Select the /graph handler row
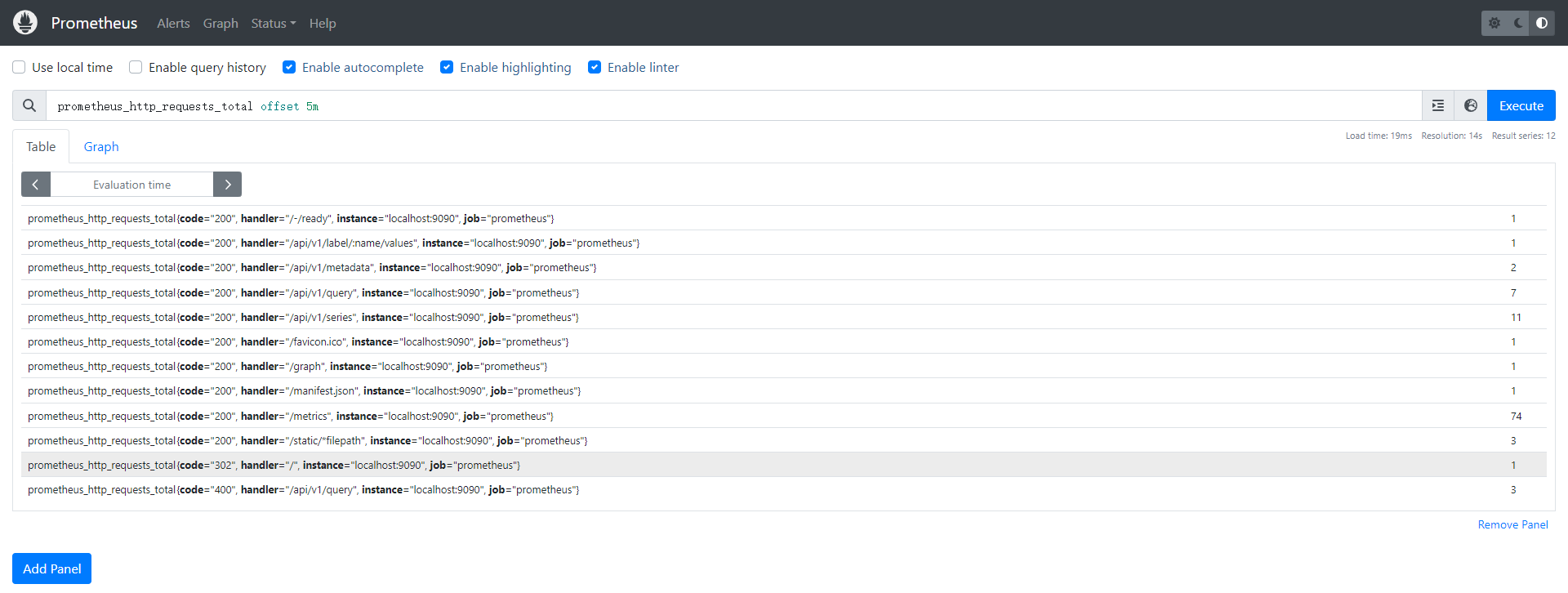Viewport: 1568px width, 593px height. [784, 366]
